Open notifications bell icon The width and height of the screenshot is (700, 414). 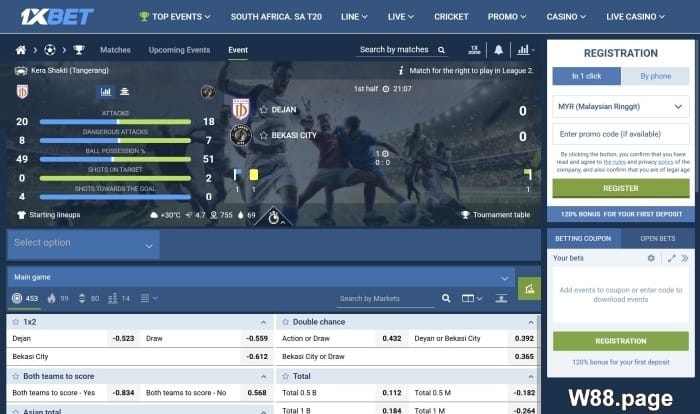[x=498, y=50]
